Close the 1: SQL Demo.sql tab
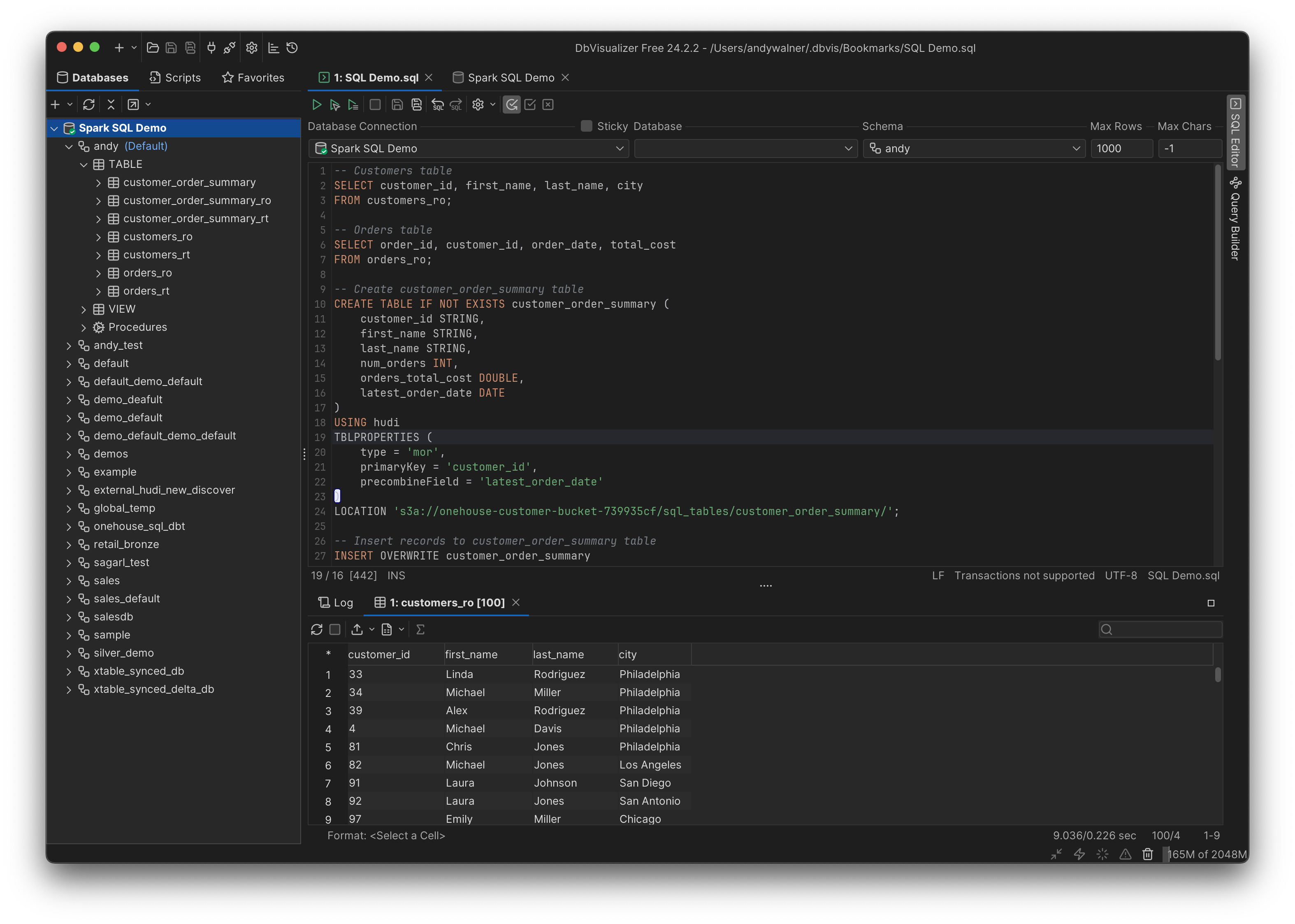The image size is (1295, 924). (429, 77)
